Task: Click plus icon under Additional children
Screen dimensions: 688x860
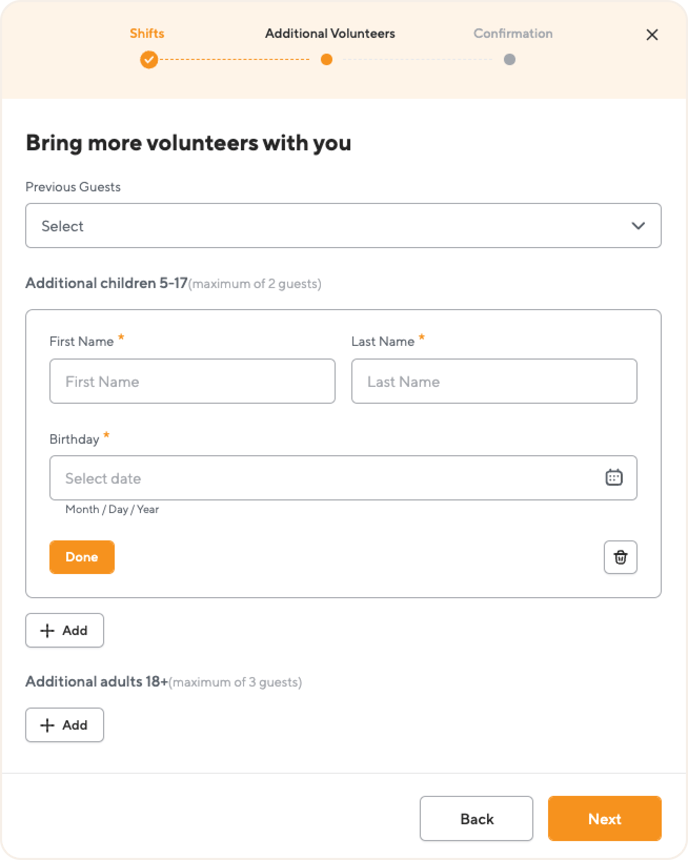Action: coord(47,631)
